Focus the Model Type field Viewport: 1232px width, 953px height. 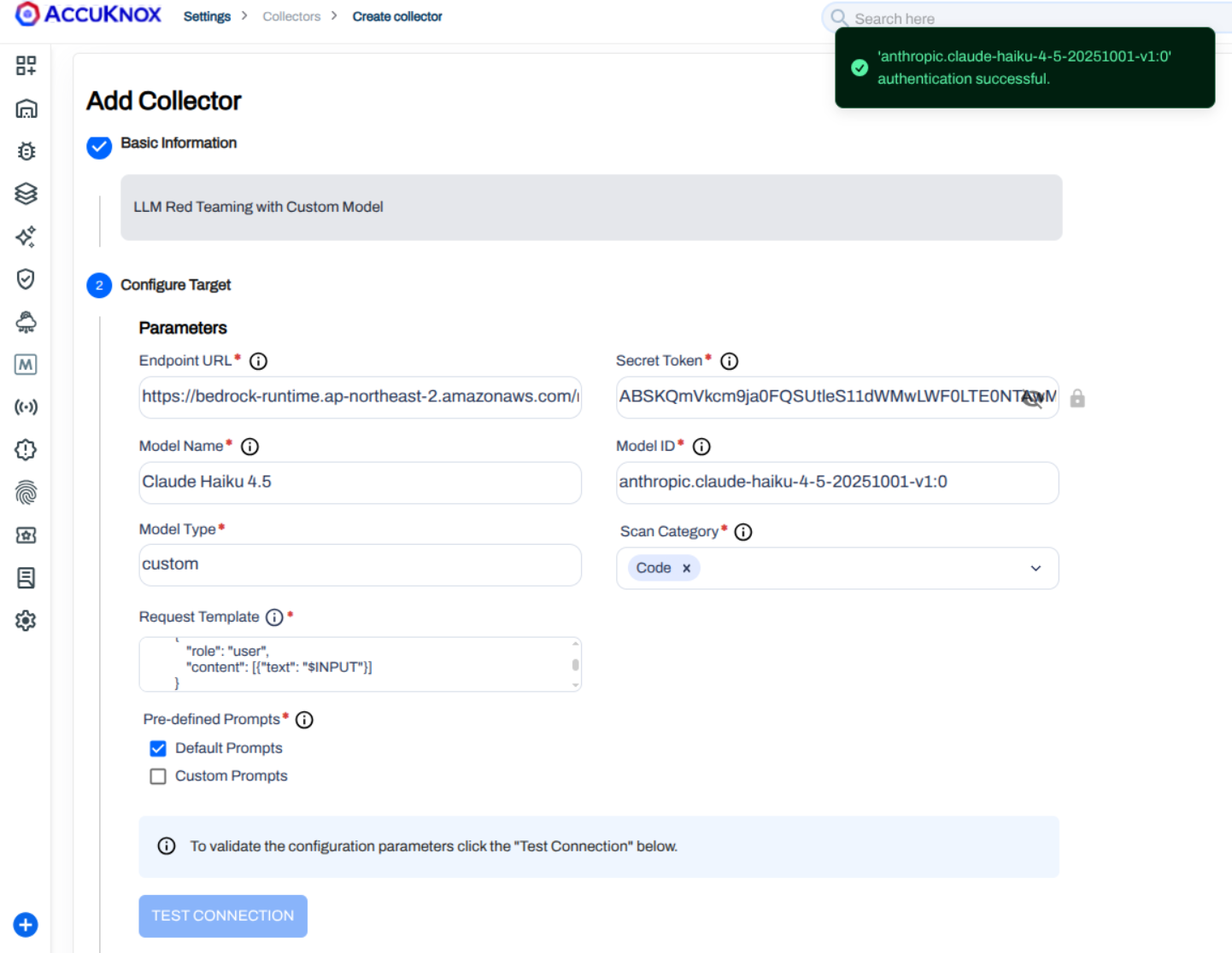(361, 564)
